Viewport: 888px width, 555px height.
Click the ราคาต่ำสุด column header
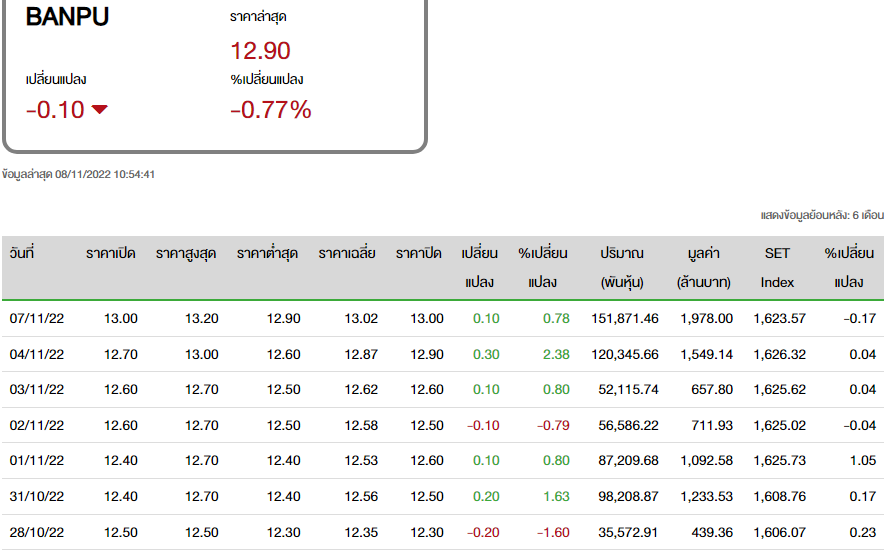pos(267,253)
